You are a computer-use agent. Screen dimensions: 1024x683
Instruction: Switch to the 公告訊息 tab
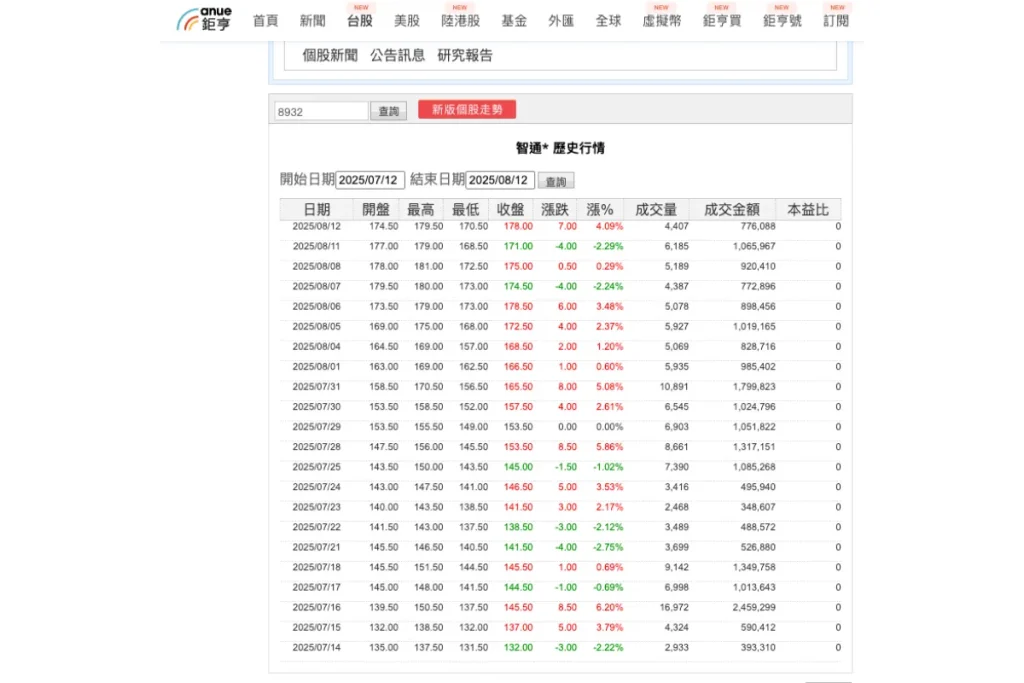point(397,56)
